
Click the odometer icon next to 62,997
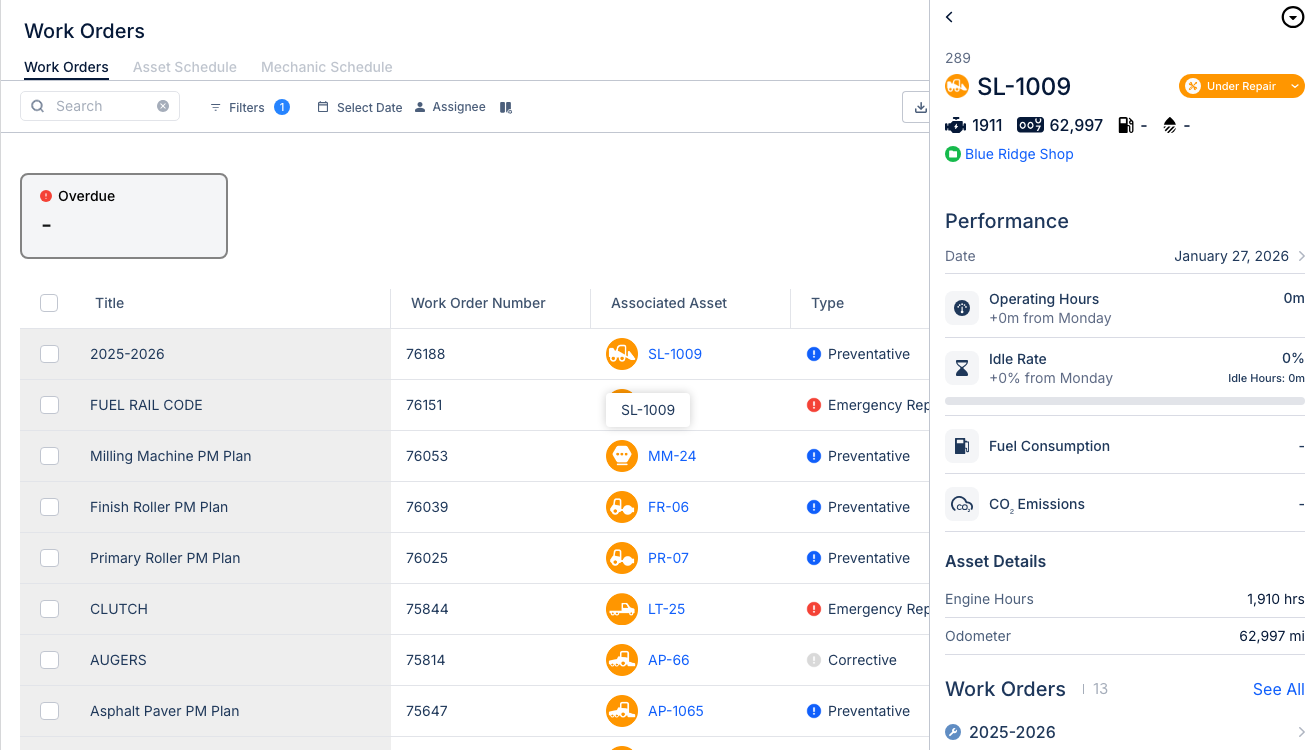tap(1030, 125)
